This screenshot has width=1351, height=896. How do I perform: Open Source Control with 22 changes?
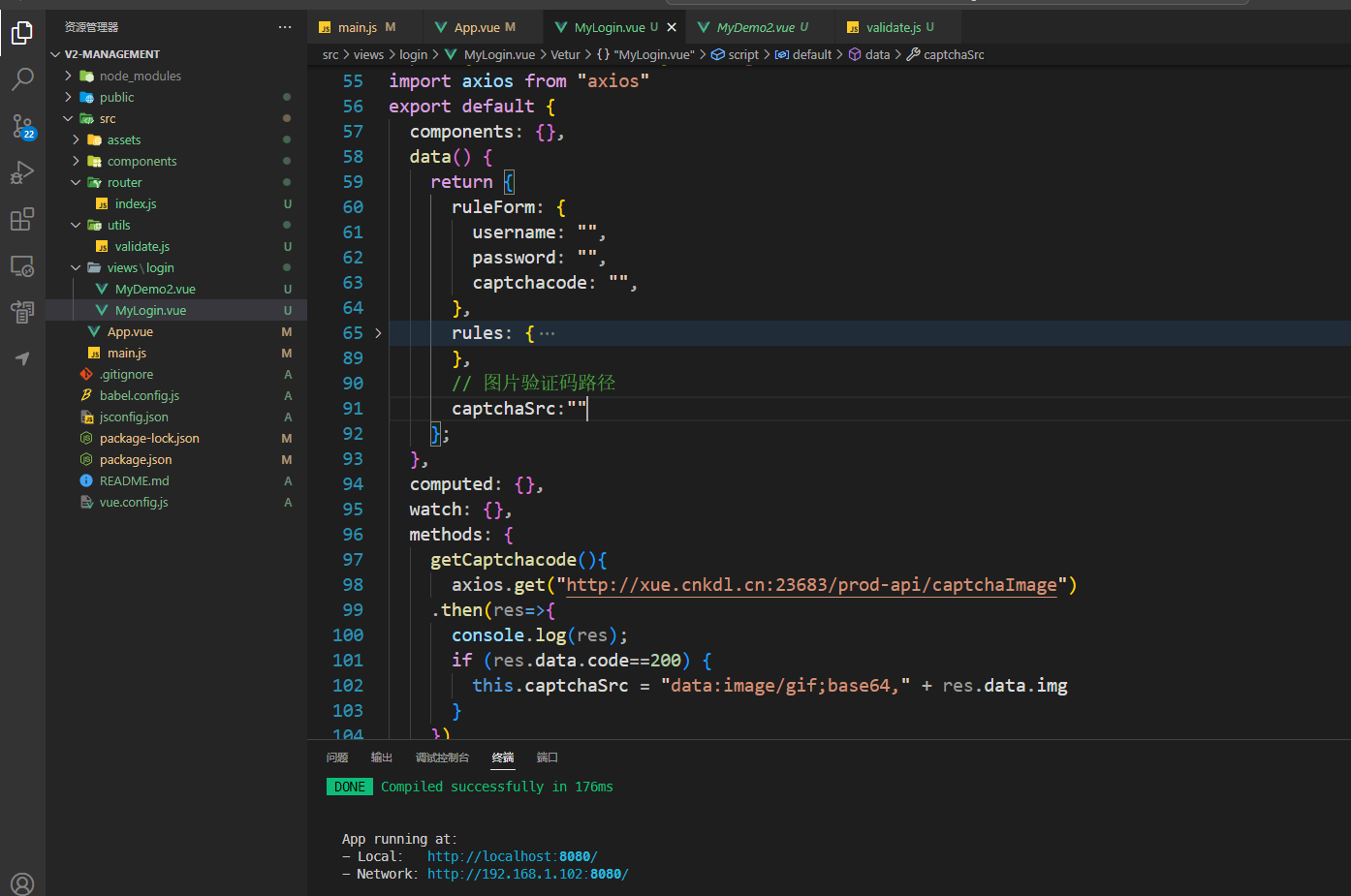pyautogui.click(x=22, y=126)
